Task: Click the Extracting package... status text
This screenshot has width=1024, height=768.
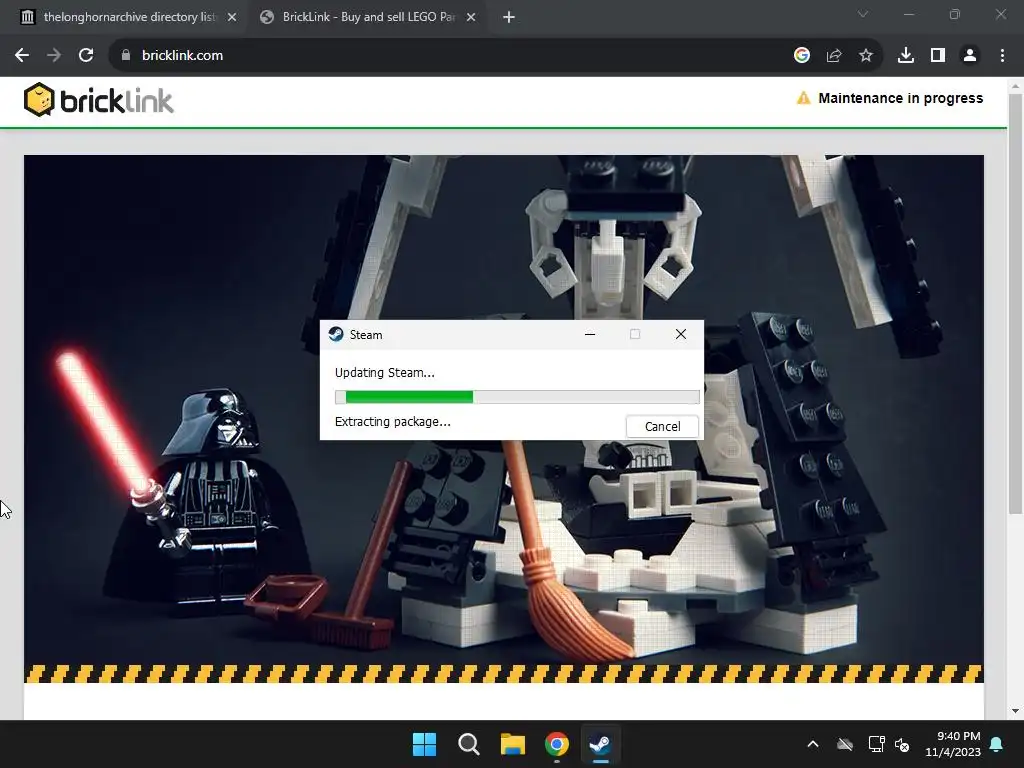Action: tap(392, 422)
